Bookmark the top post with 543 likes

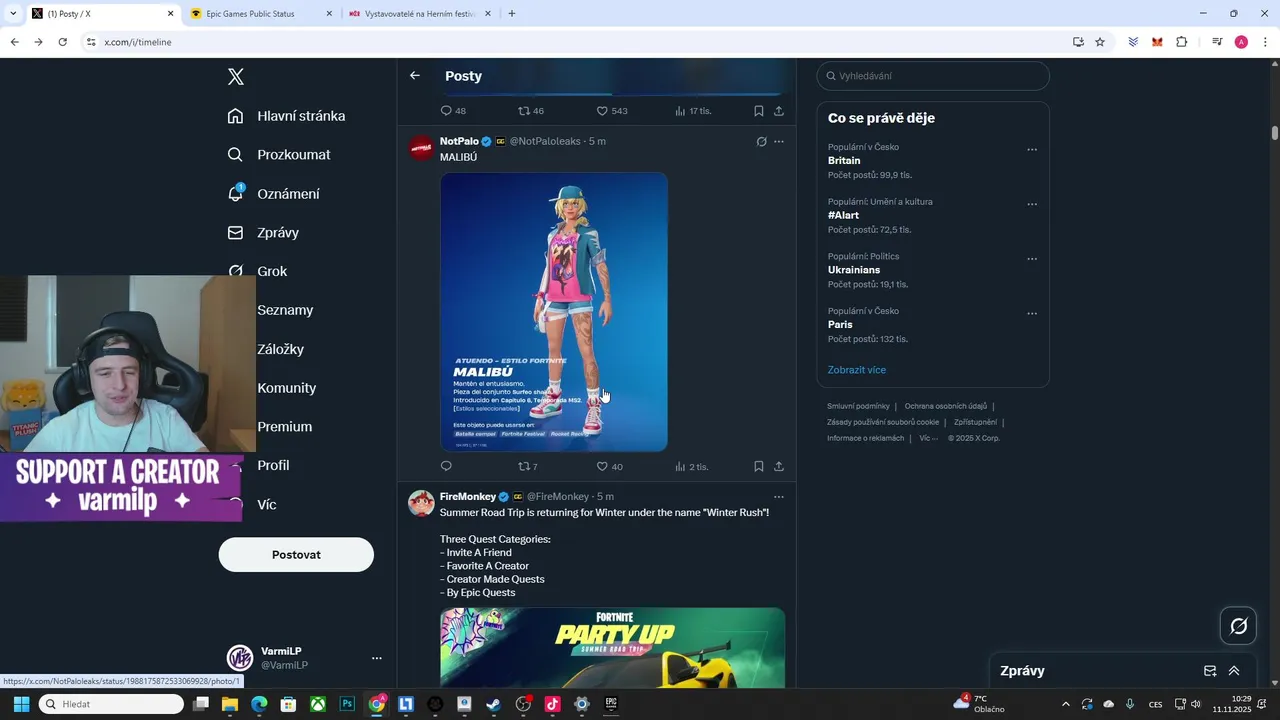pos(759,111)
